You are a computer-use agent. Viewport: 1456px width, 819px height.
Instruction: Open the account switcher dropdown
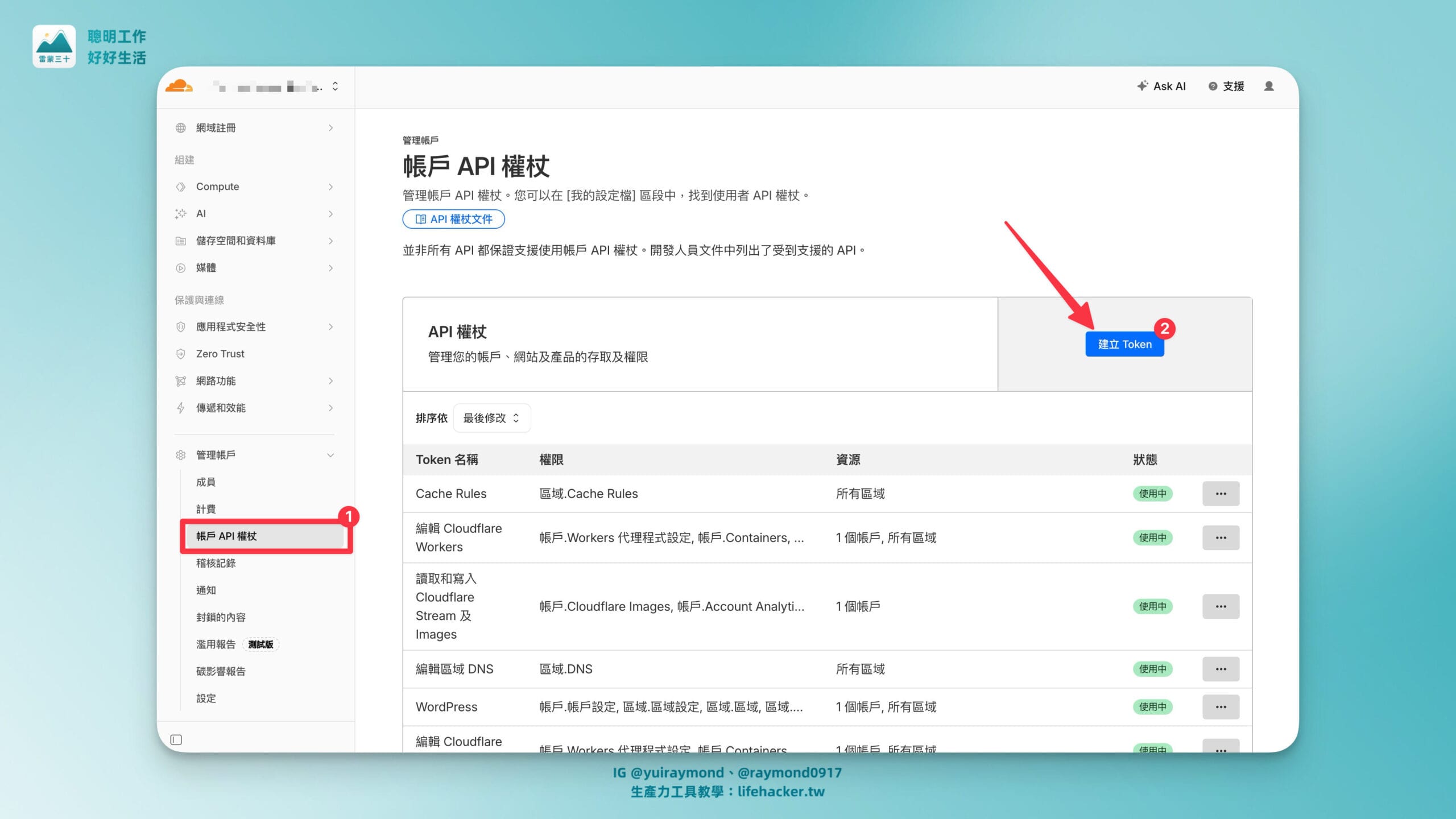[x=335, y=86]
